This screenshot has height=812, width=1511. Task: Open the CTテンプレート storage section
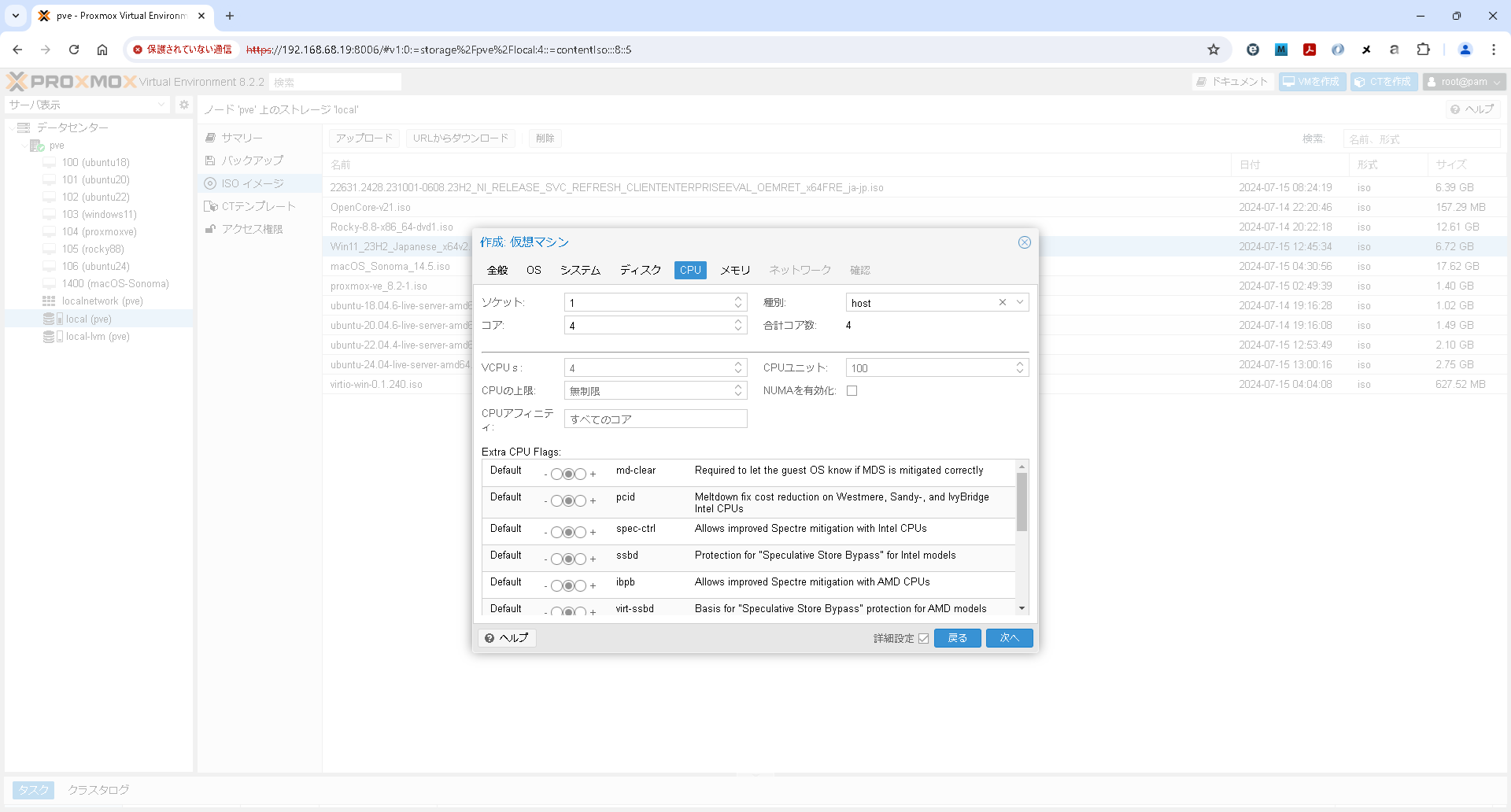(x=258, y=206)
